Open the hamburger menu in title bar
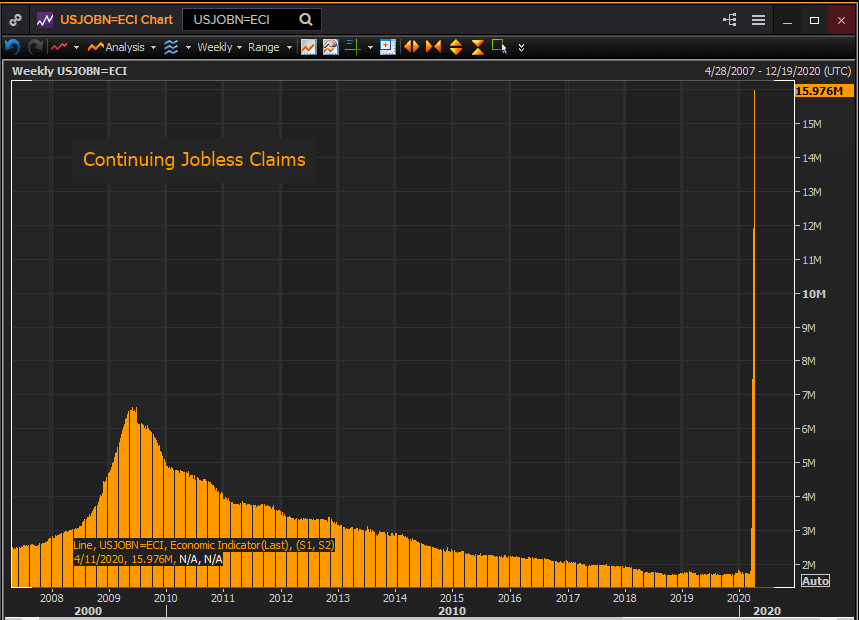 tap(758, 20)
